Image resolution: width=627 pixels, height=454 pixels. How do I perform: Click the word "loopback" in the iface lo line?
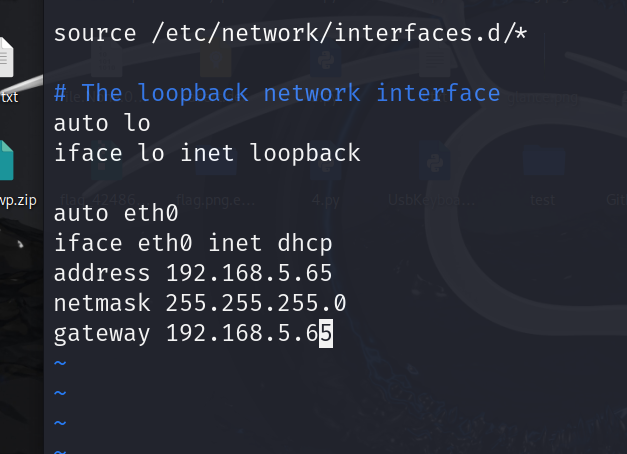click(x=305, y=154)
